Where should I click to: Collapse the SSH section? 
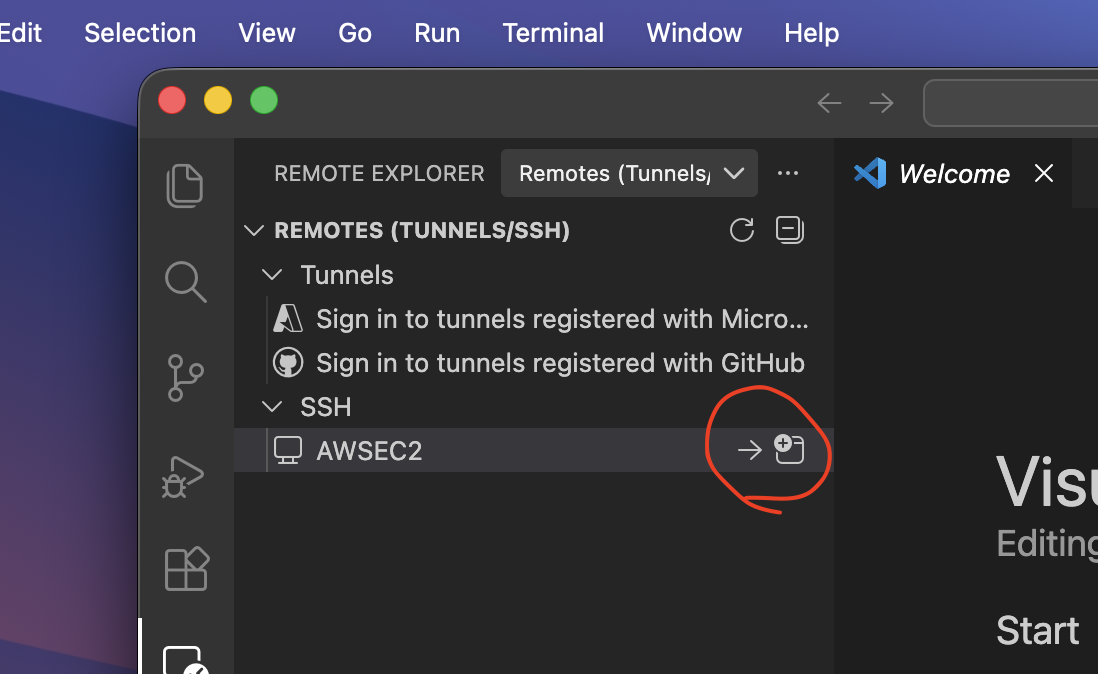pos(271,406)
